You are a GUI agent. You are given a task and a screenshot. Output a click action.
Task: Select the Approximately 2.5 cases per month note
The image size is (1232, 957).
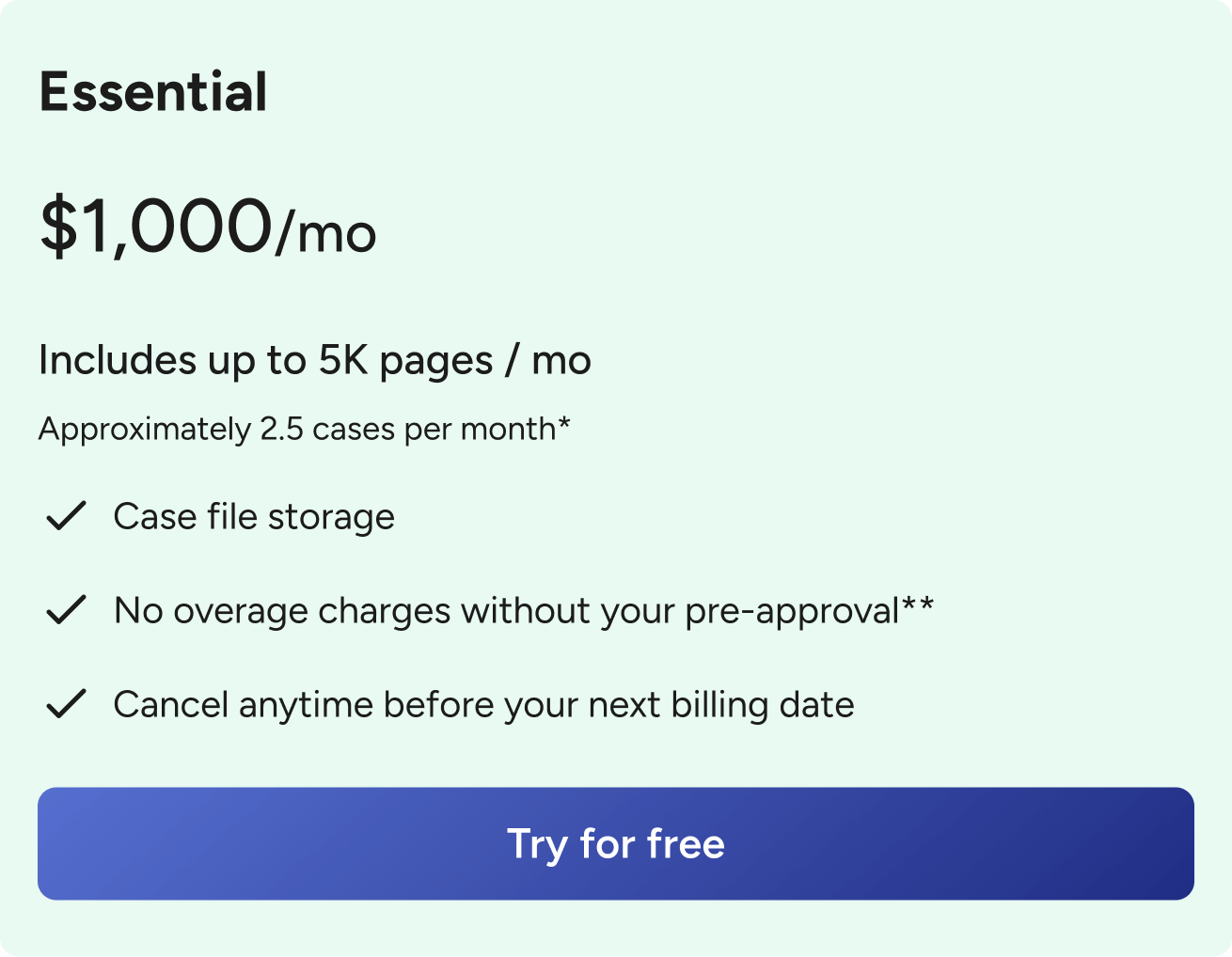[305, 430]
